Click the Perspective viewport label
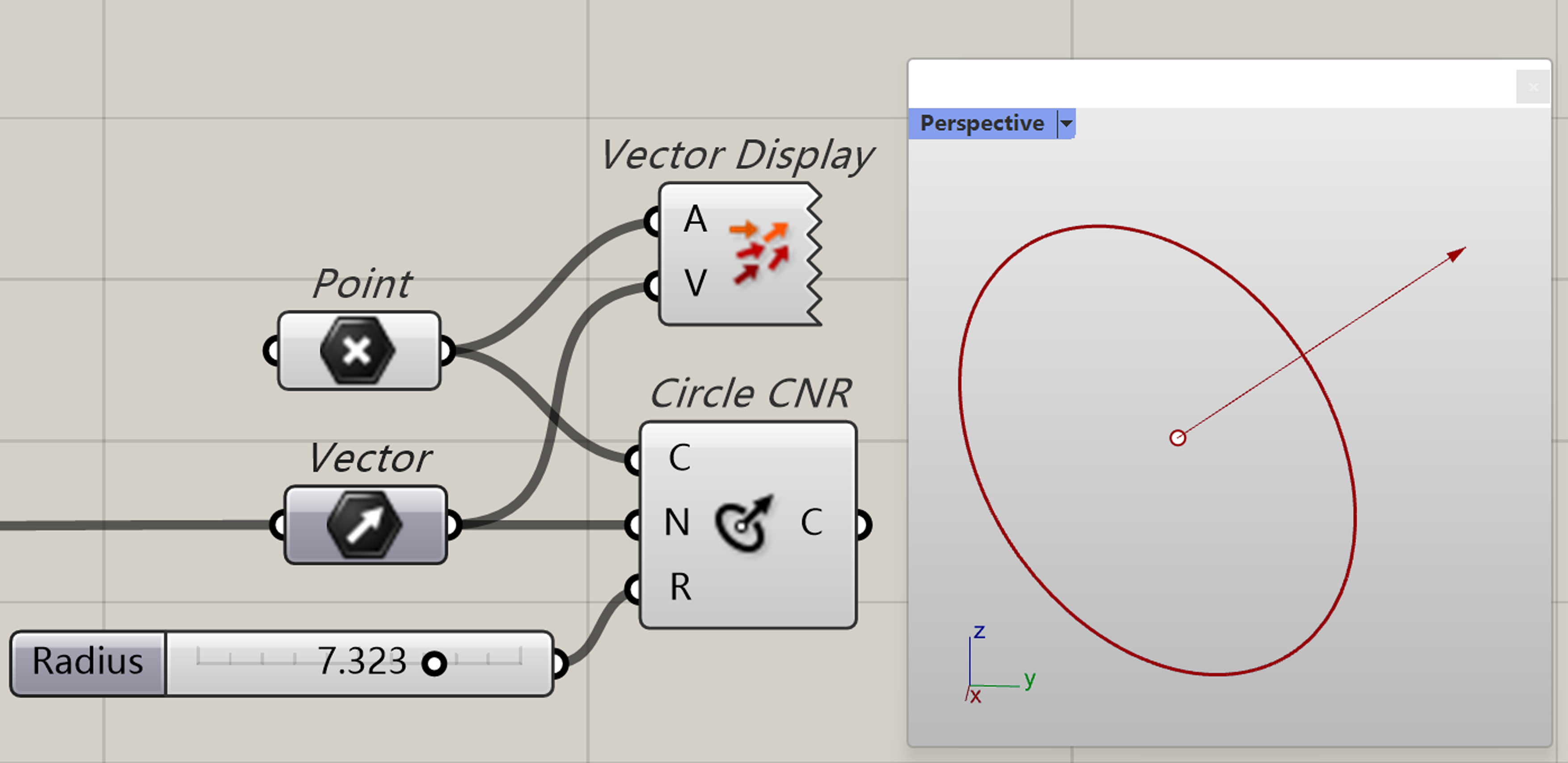The image size is (1568, 763). (981, 124)
